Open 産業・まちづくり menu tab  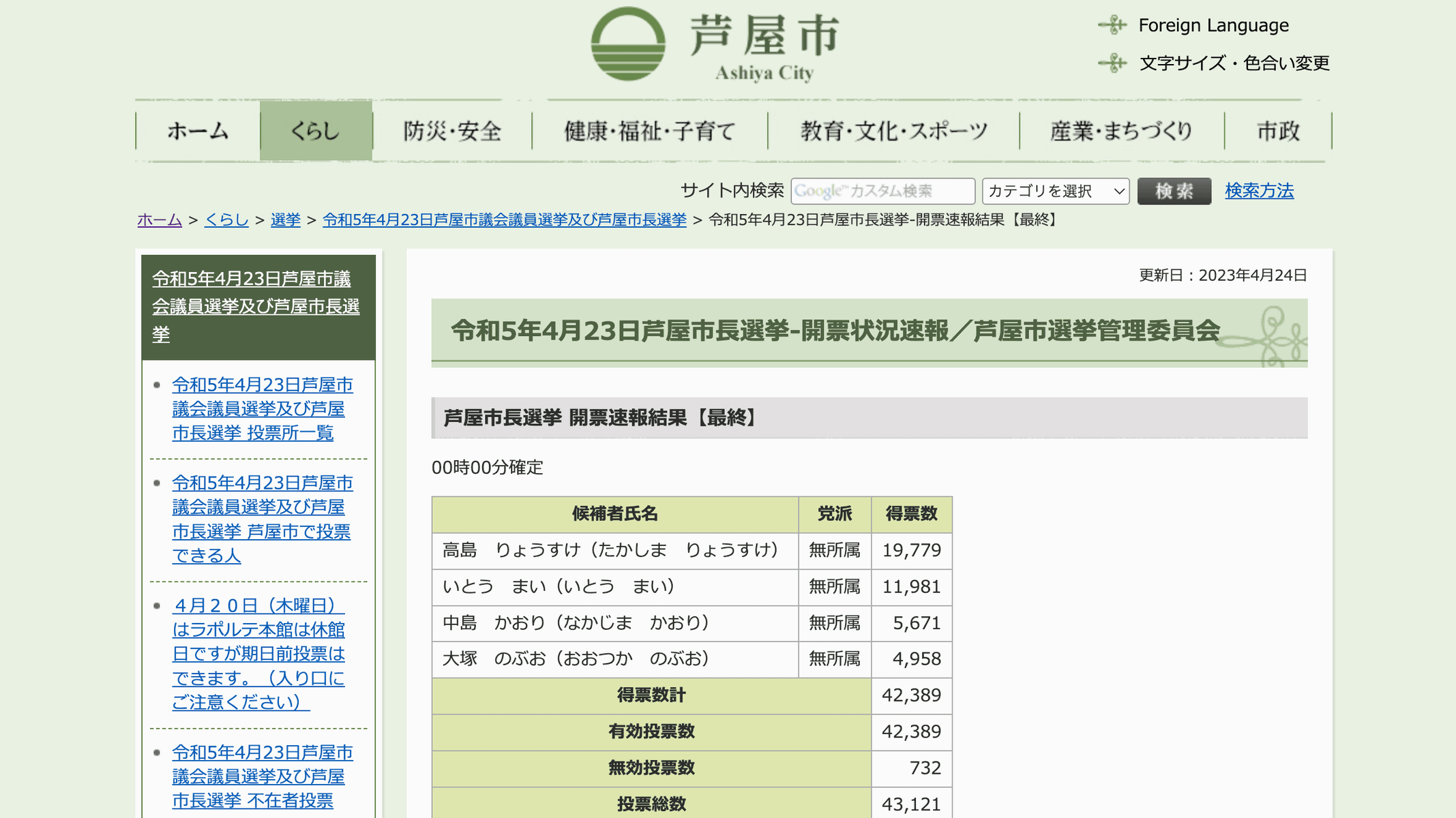(1121, 131)
